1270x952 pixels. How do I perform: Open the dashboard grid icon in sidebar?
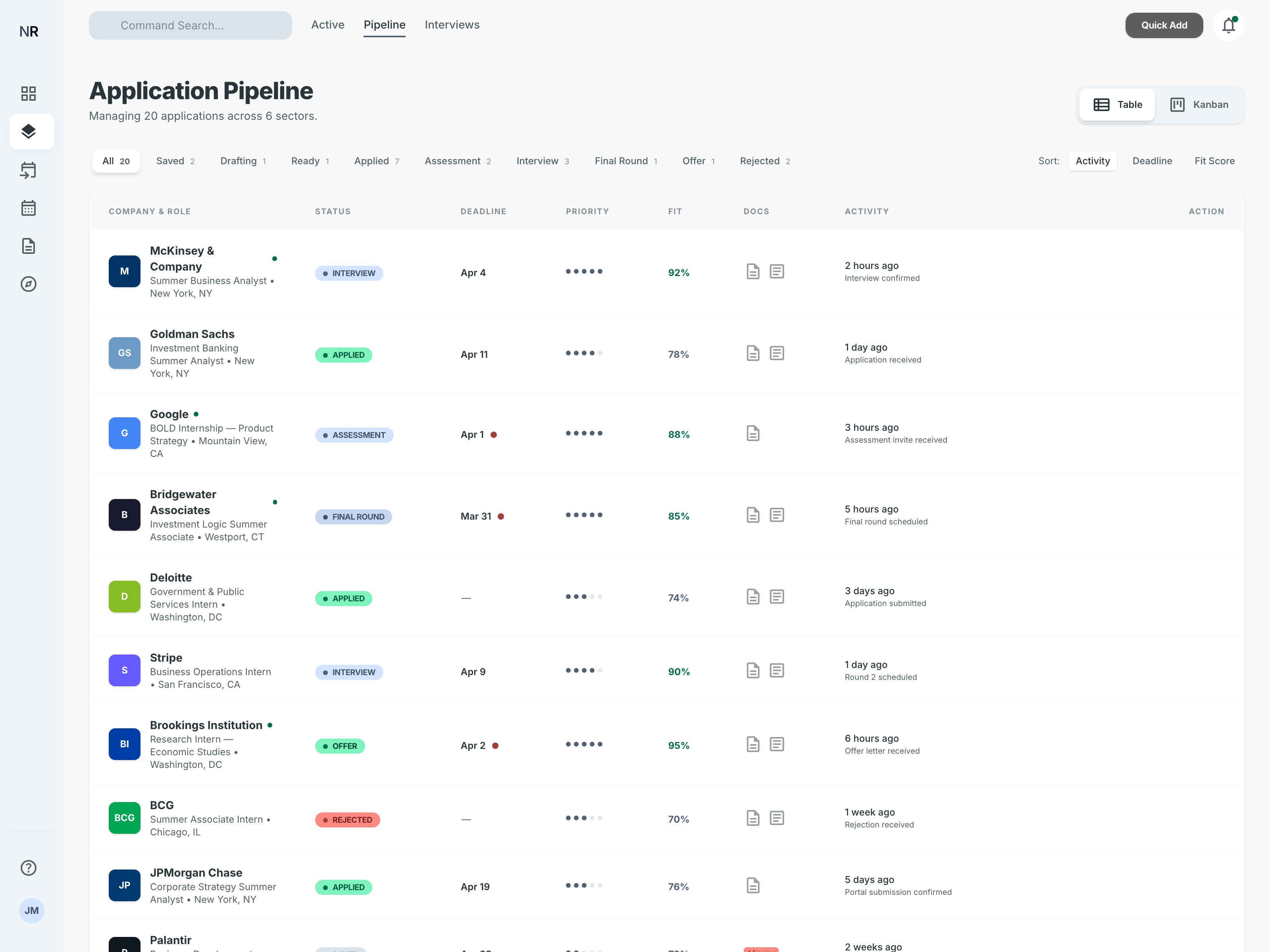point(29,94)
